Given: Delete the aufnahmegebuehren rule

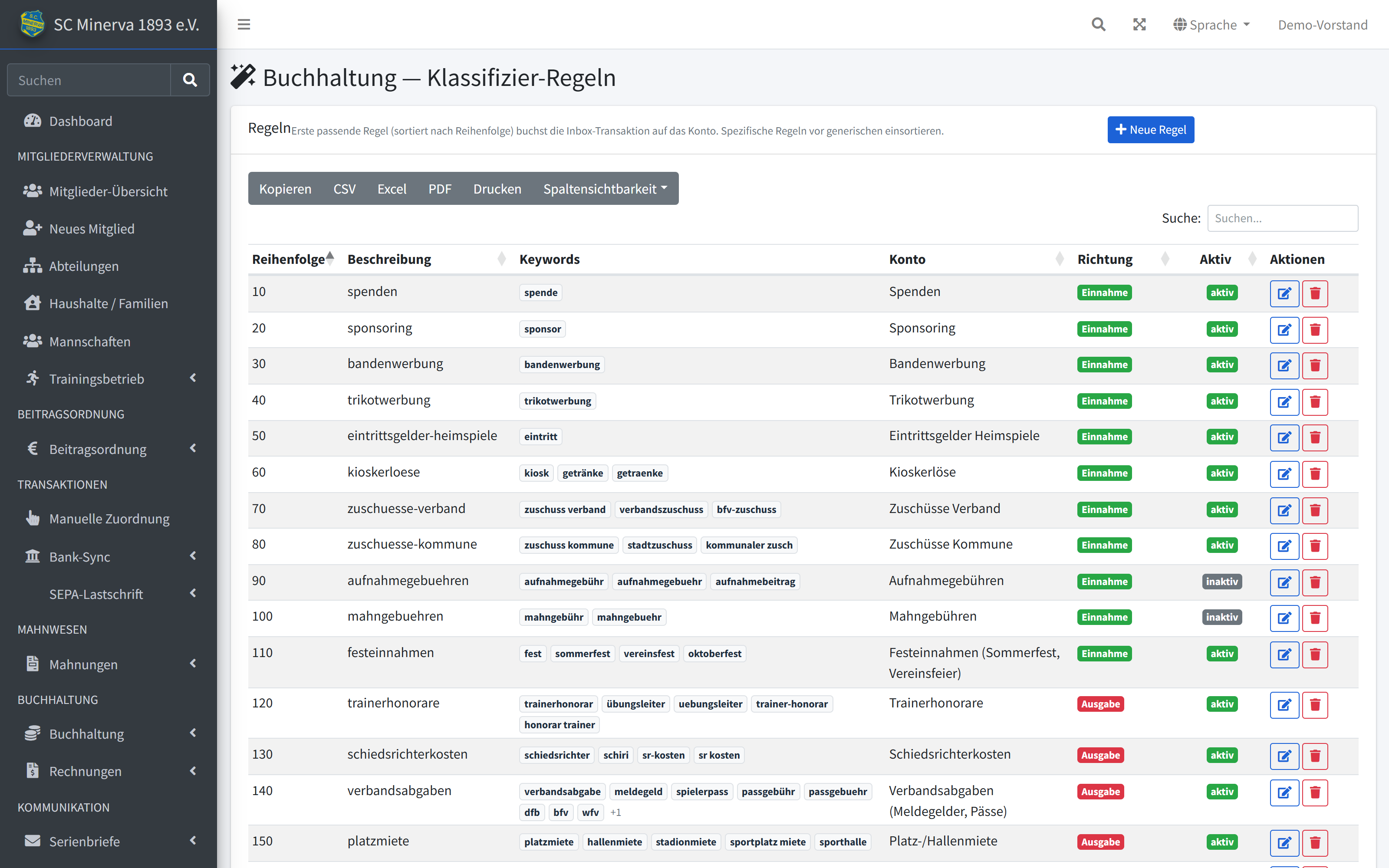Looking at the screenshot, I should 1315,582.
